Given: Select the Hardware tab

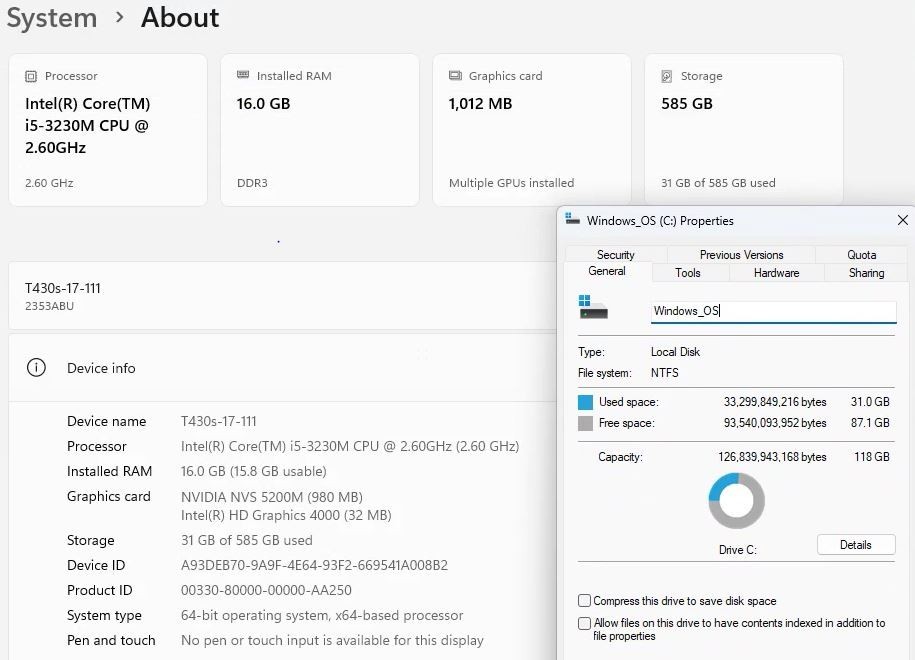Looking at the screenshot, I should pyautogui.click(x=776, y=273).
